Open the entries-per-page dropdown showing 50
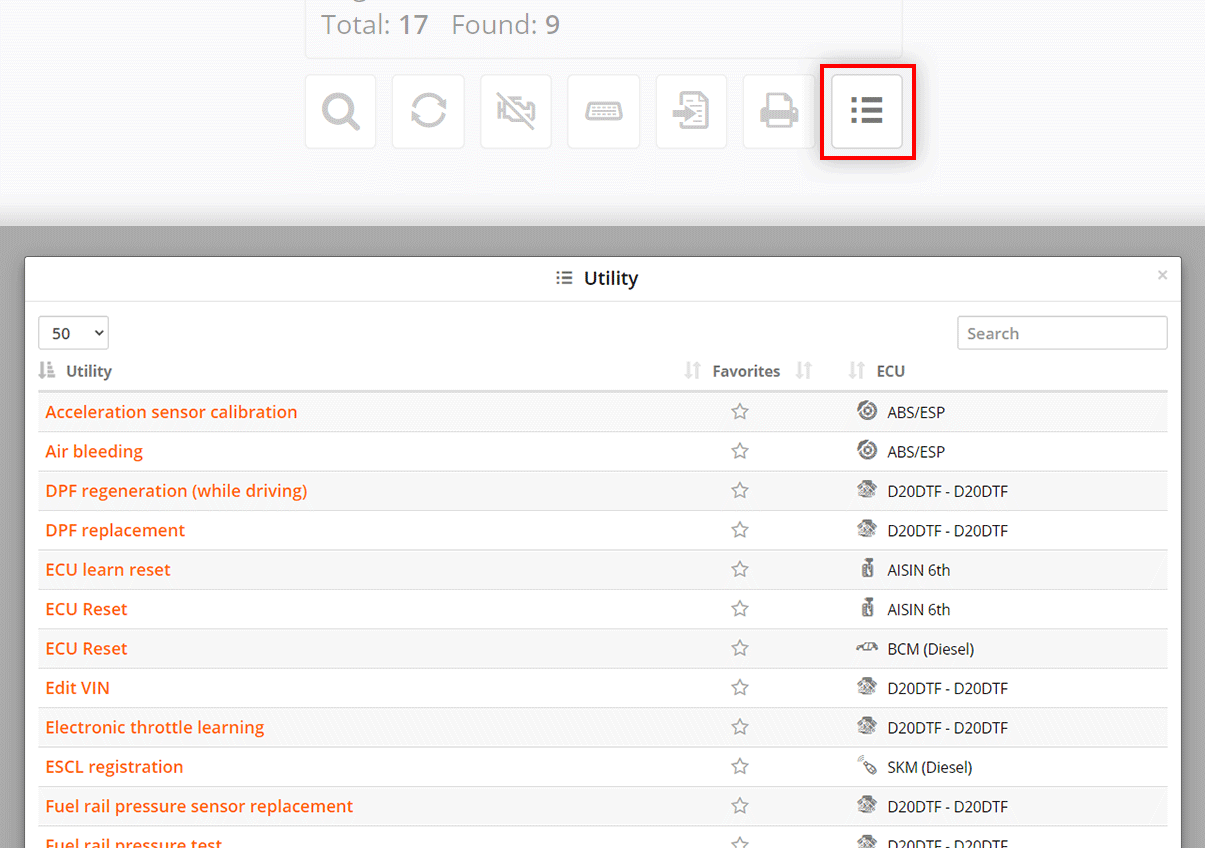1205x848 pixels. [73, 332]
